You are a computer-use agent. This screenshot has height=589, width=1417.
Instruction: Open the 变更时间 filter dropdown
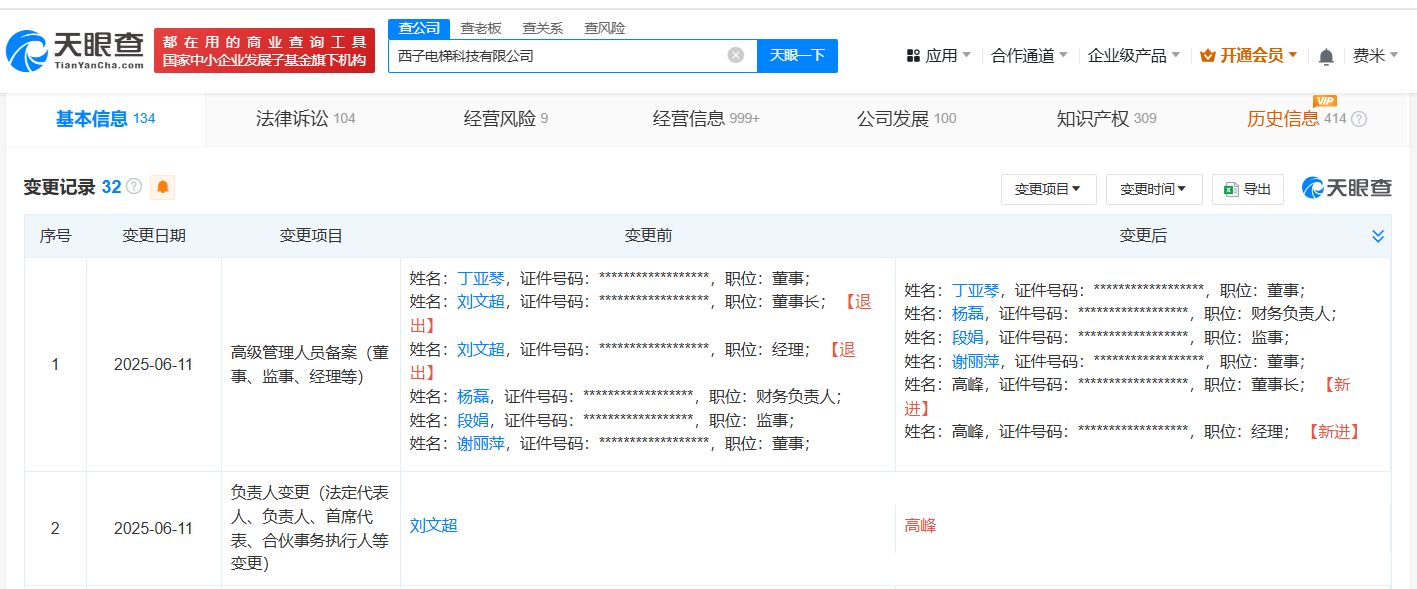point(1153,189)
